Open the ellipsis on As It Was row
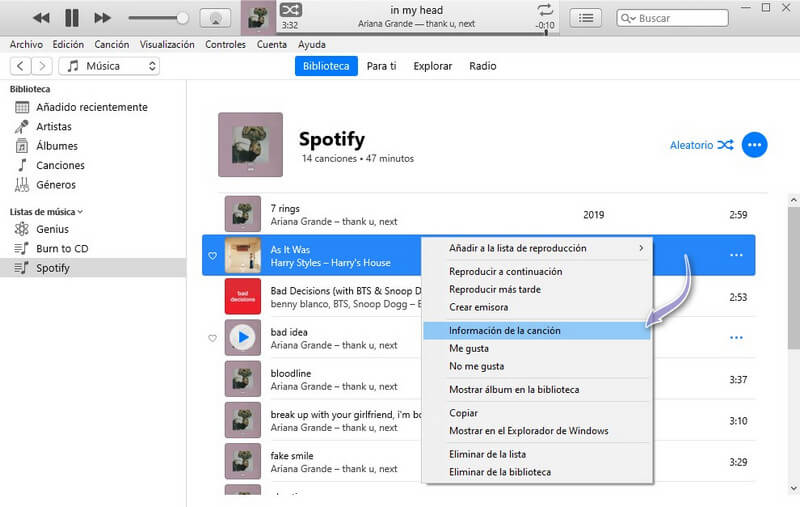This screenshot has height=507, width=800. pyautogui.click(x=736, y=255)
